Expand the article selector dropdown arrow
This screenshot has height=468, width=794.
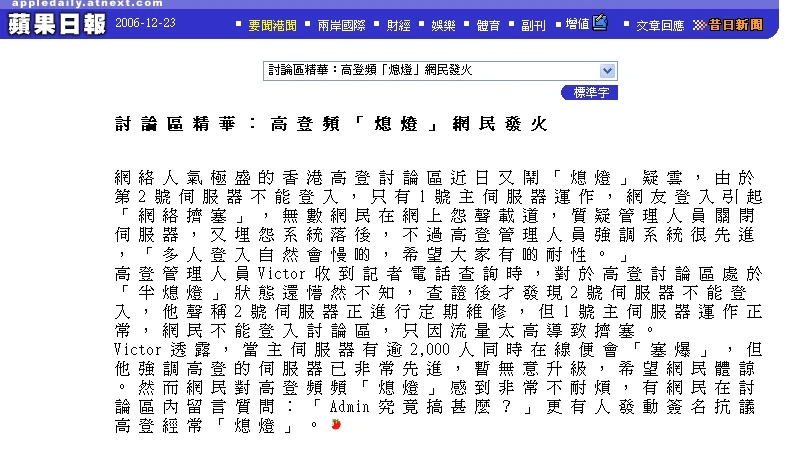click(607, 71)
